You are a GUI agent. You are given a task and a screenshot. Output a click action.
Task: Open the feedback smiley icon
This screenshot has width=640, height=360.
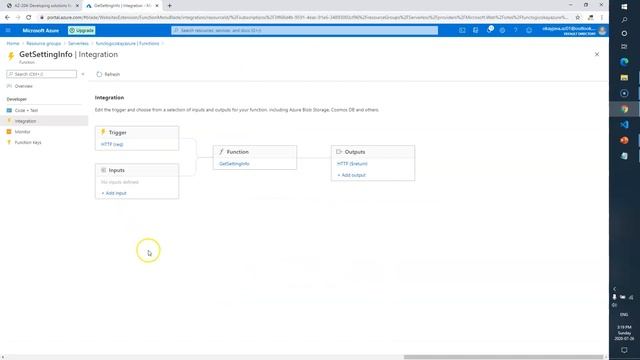(x=529, y=30)
